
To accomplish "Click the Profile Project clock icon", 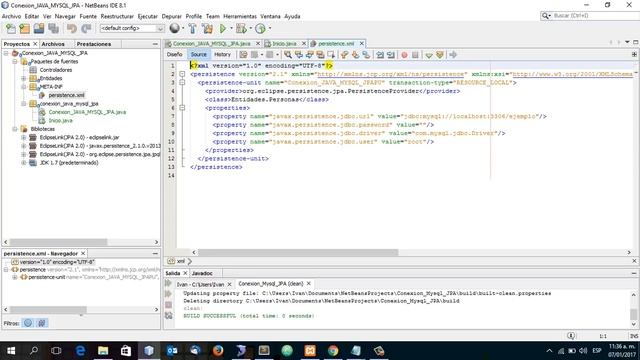I will [260, 28].
